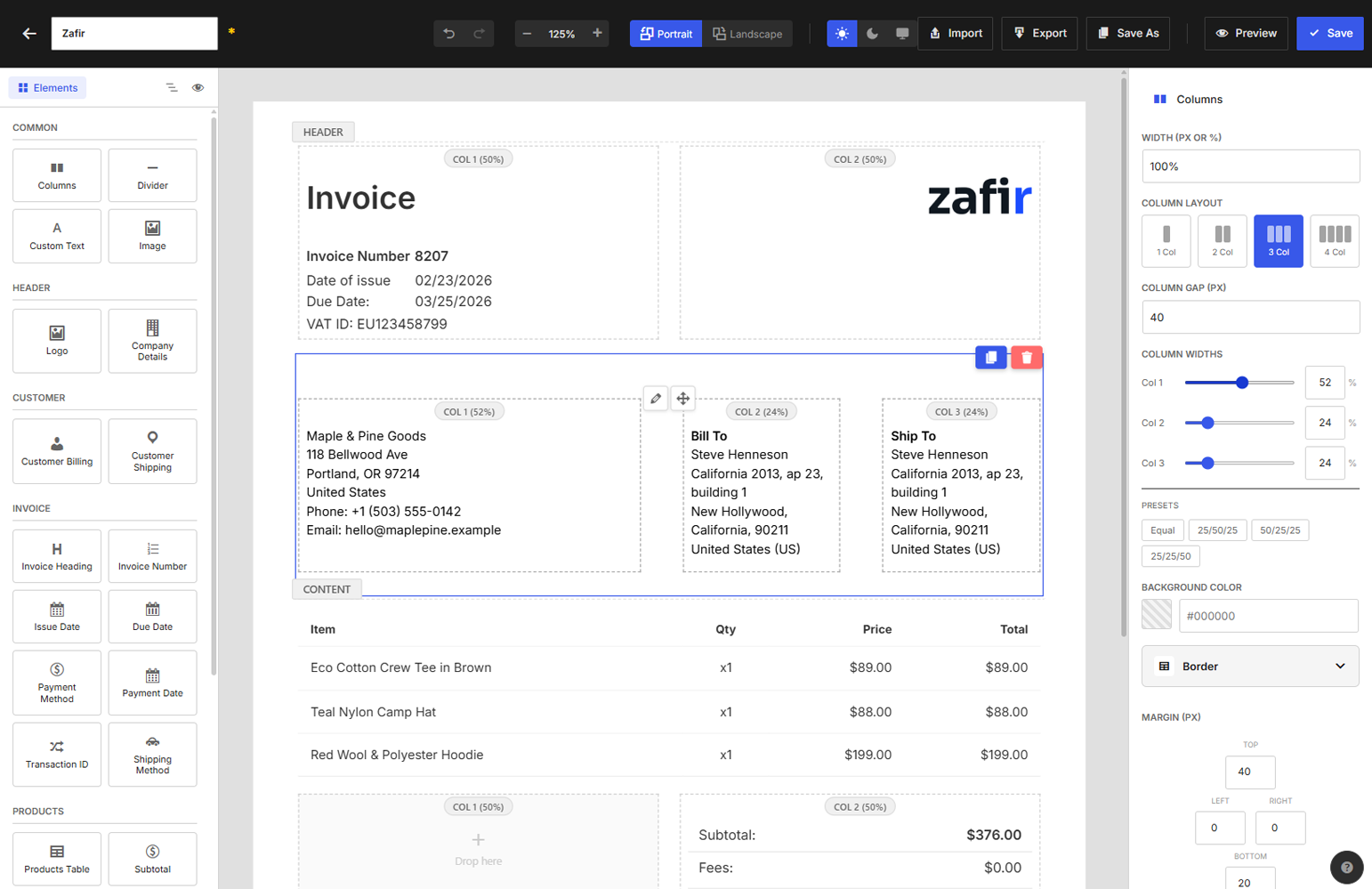Add Subtotal element
The height and width of the screenshot is (889, 1372).
pos(152,859)
